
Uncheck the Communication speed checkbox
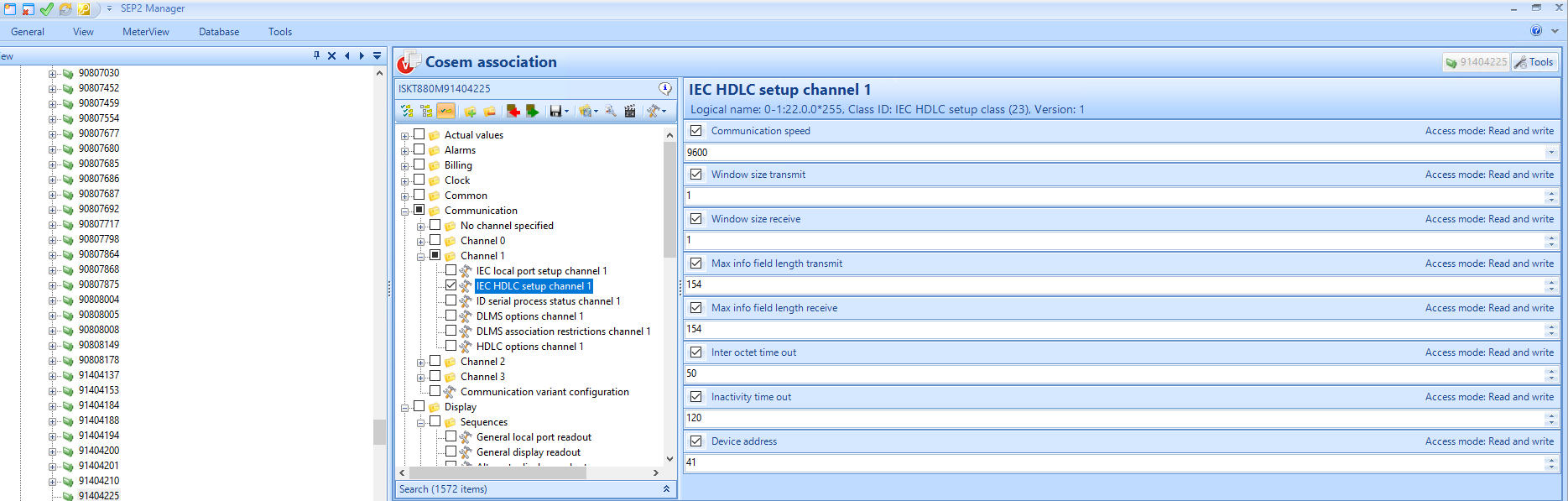[696, 130]
